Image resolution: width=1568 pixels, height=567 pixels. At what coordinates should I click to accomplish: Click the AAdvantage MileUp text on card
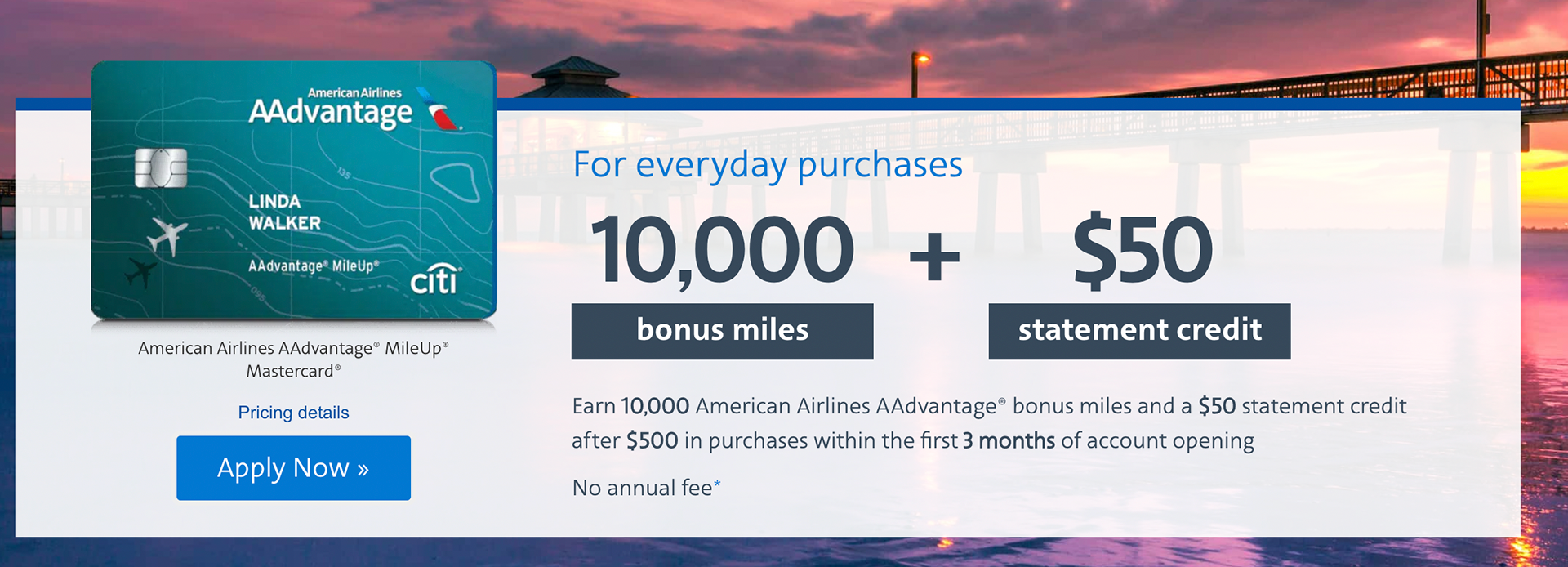(x=314, y=266)
